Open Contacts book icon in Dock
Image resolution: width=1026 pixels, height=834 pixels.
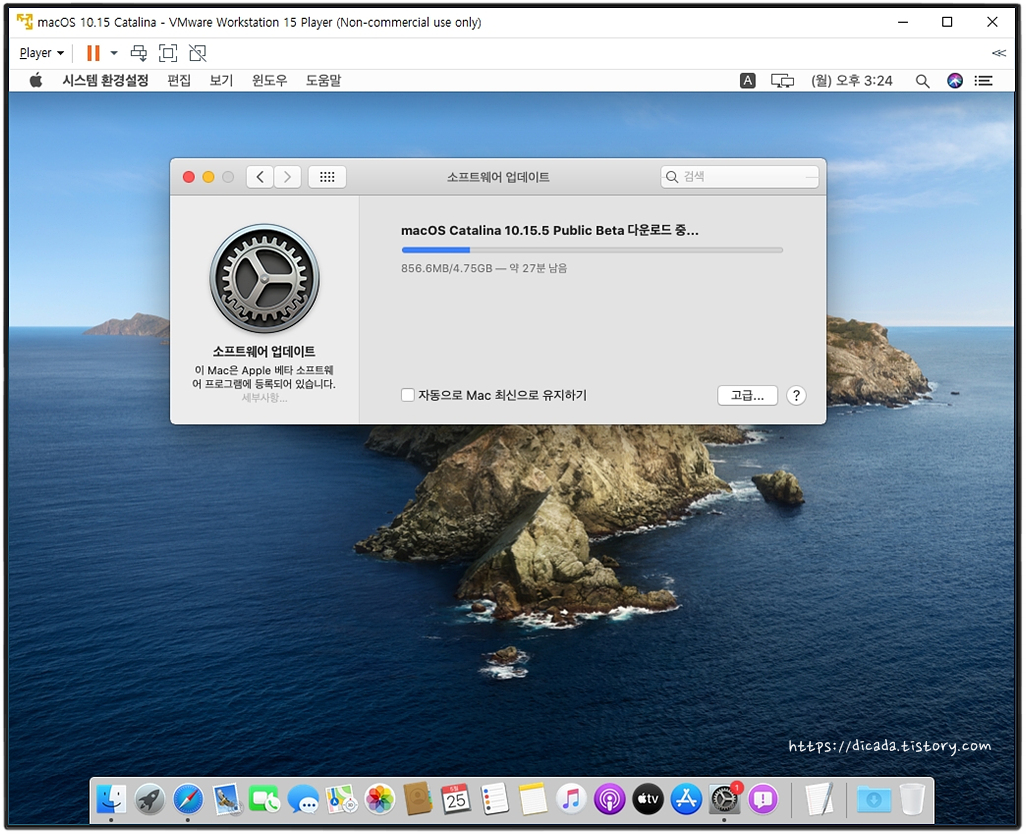(x=417, y=799)
